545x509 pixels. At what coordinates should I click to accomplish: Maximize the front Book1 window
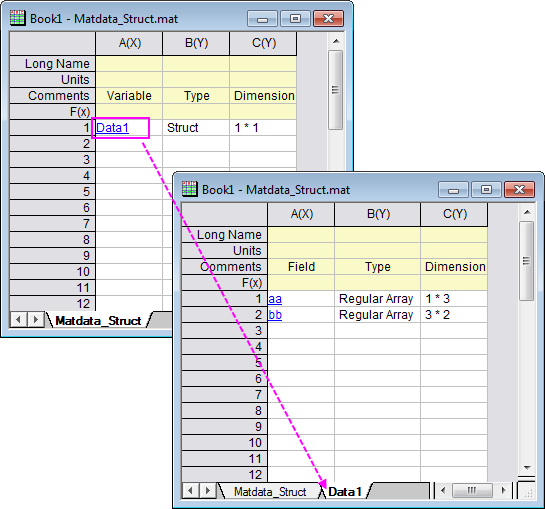coord(486,190)
